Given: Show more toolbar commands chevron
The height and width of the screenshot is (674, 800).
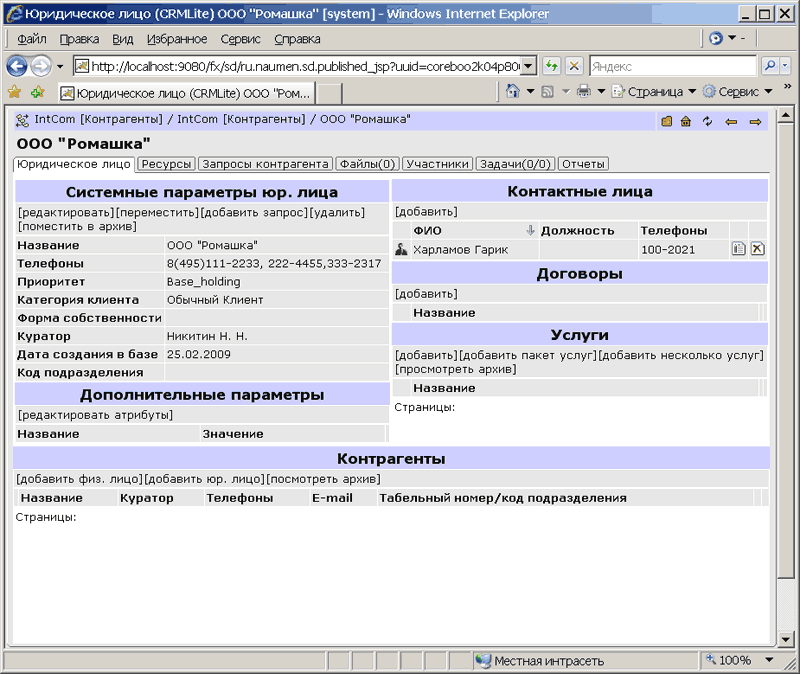Looking at the screenshot, I should (x=788, y=86).
